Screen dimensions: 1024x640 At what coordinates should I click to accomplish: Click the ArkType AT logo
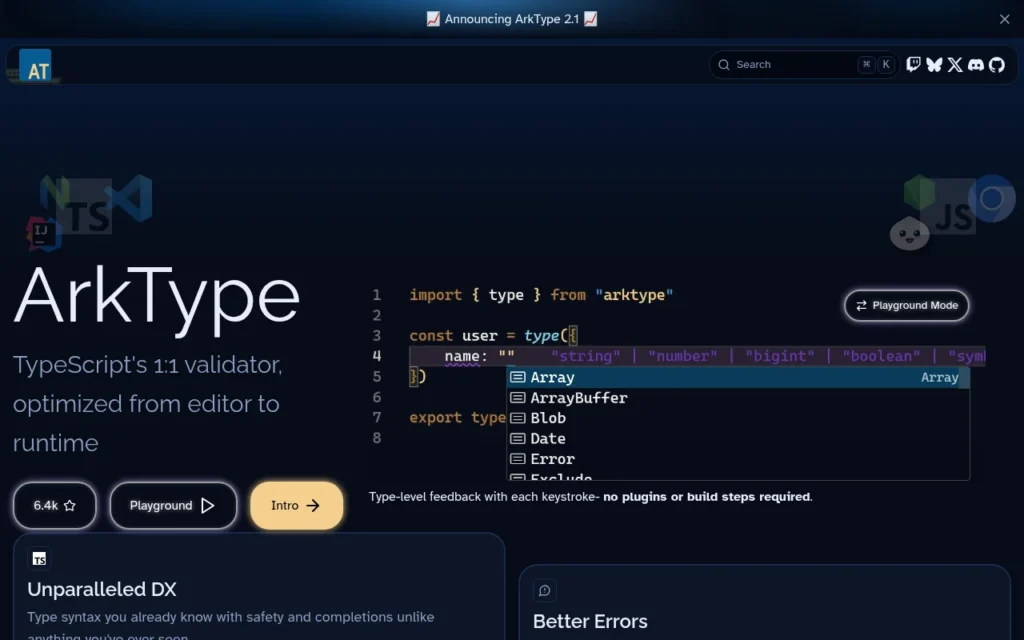pos(35,65)
